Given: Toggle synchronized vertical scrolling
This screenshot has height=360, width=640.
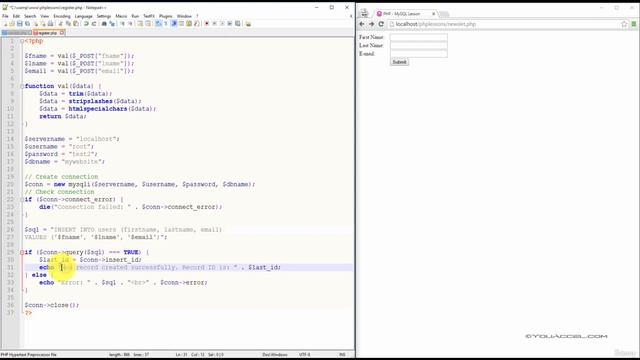Looking at the screenshot, I should [x=140, y=24].
